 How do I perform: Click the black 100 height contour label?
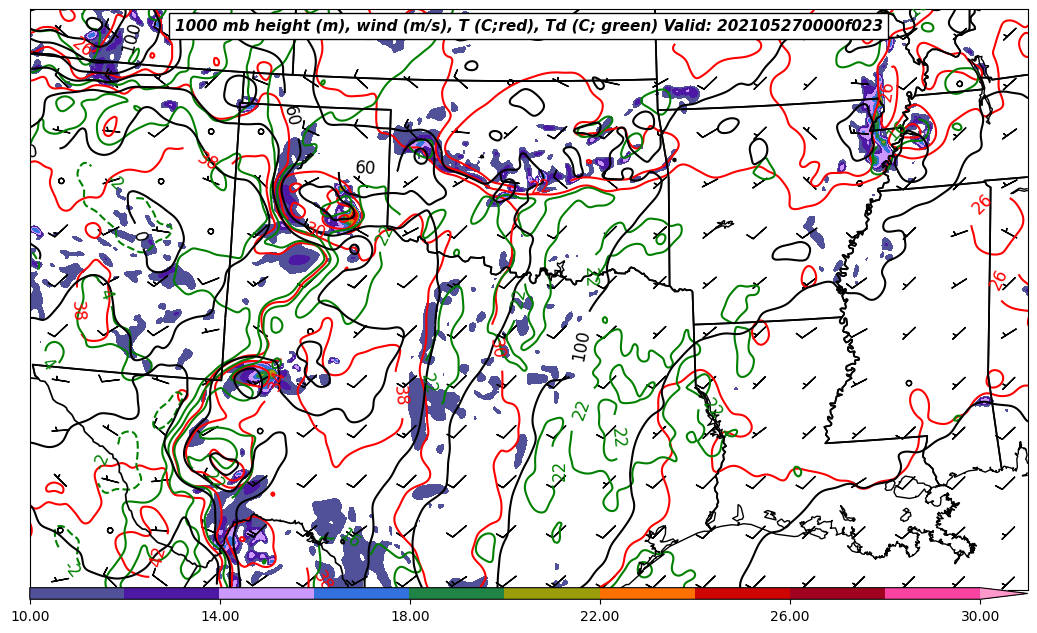coord(581,347)
